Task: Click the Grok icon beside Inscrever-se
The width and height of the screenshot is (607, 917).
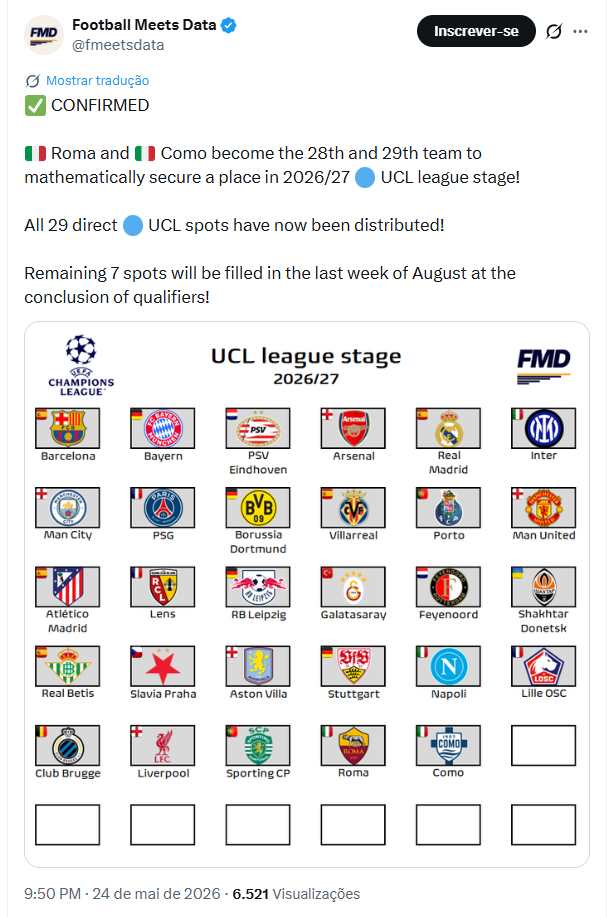Action: click(554, 31)
